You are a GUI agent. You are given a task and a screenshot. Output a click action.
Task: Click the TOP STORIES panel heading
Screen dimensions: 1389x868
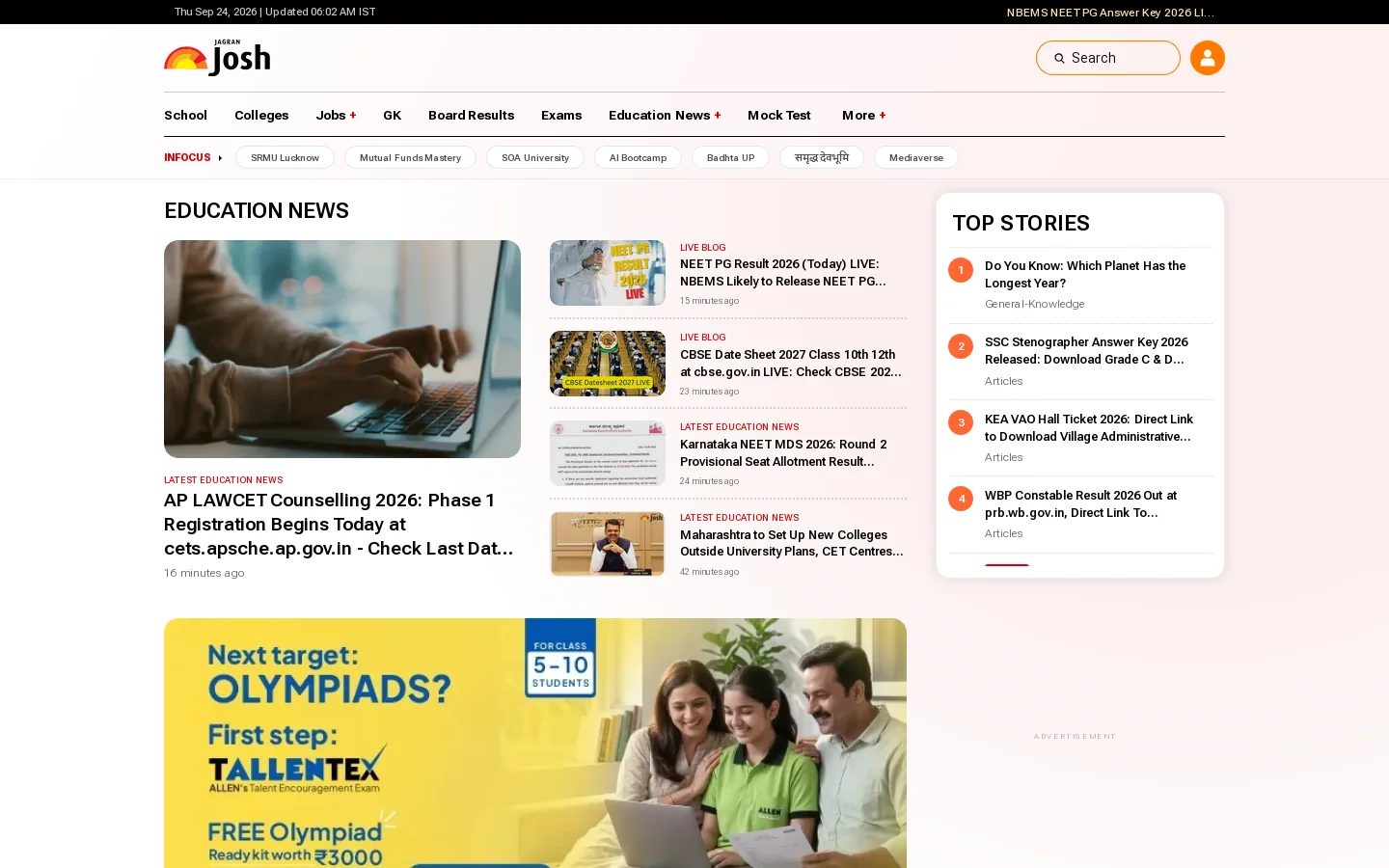click(x=1021, y=223)
